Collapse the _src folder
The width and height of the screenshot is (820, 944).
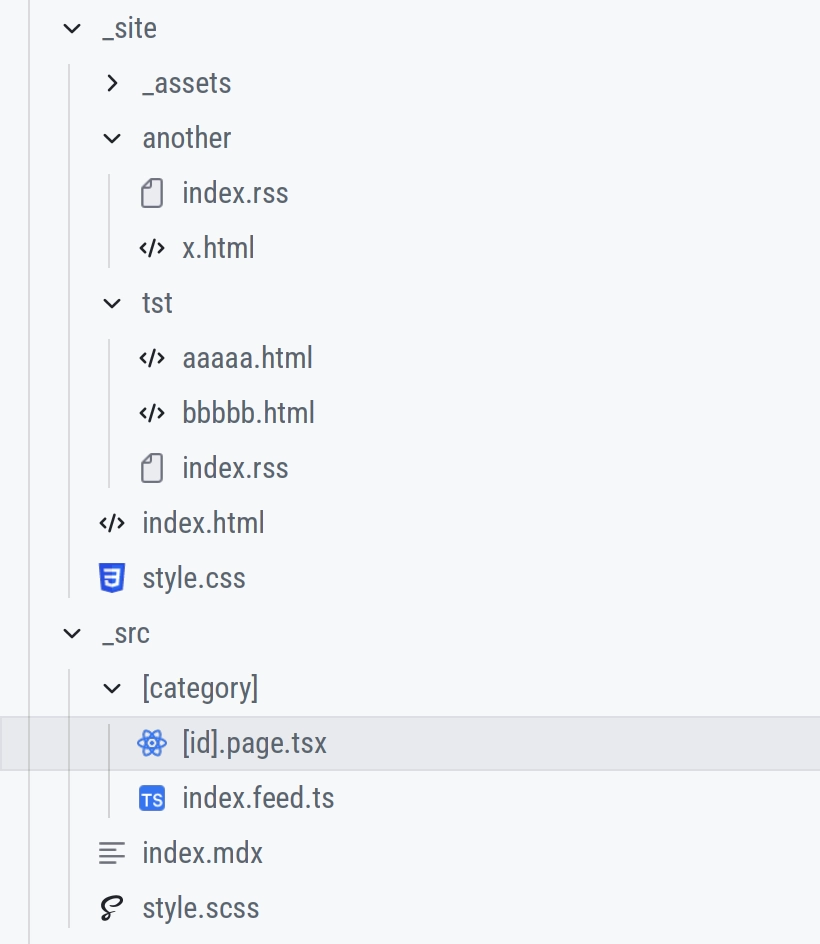tap(72, 633)
